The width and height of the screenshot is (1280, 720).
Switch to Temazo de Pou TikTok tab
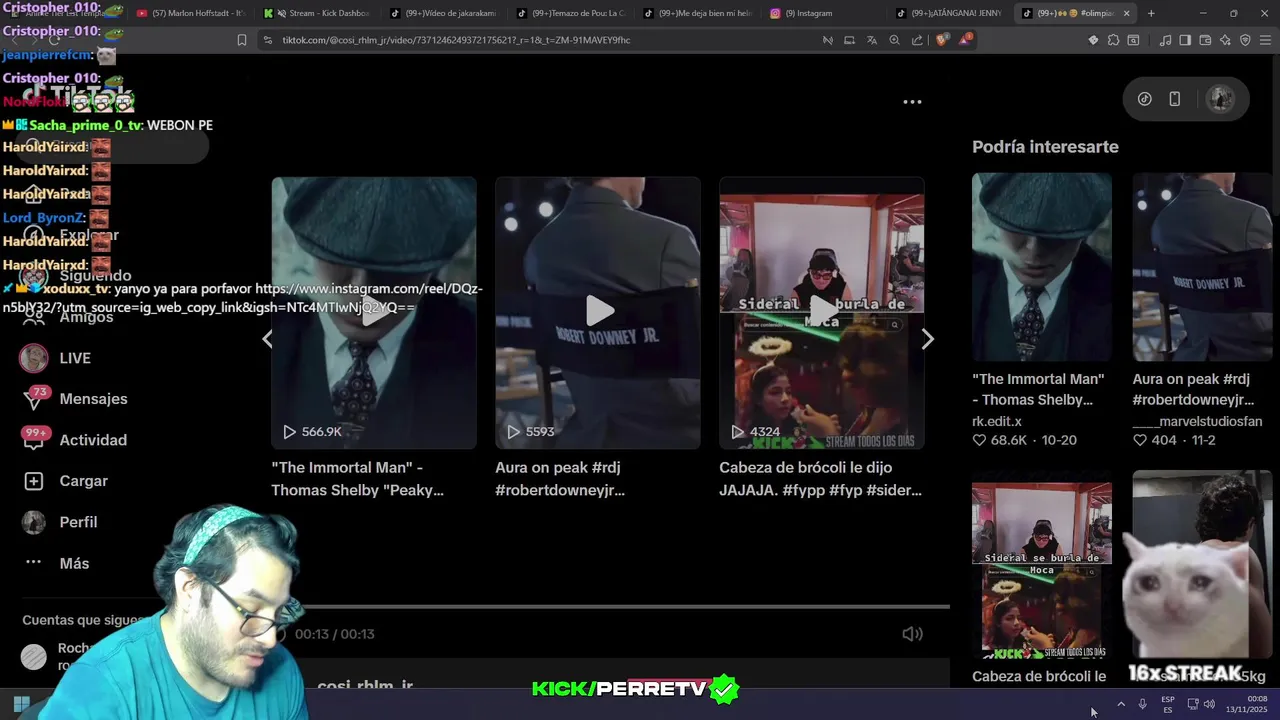(573, 13)
